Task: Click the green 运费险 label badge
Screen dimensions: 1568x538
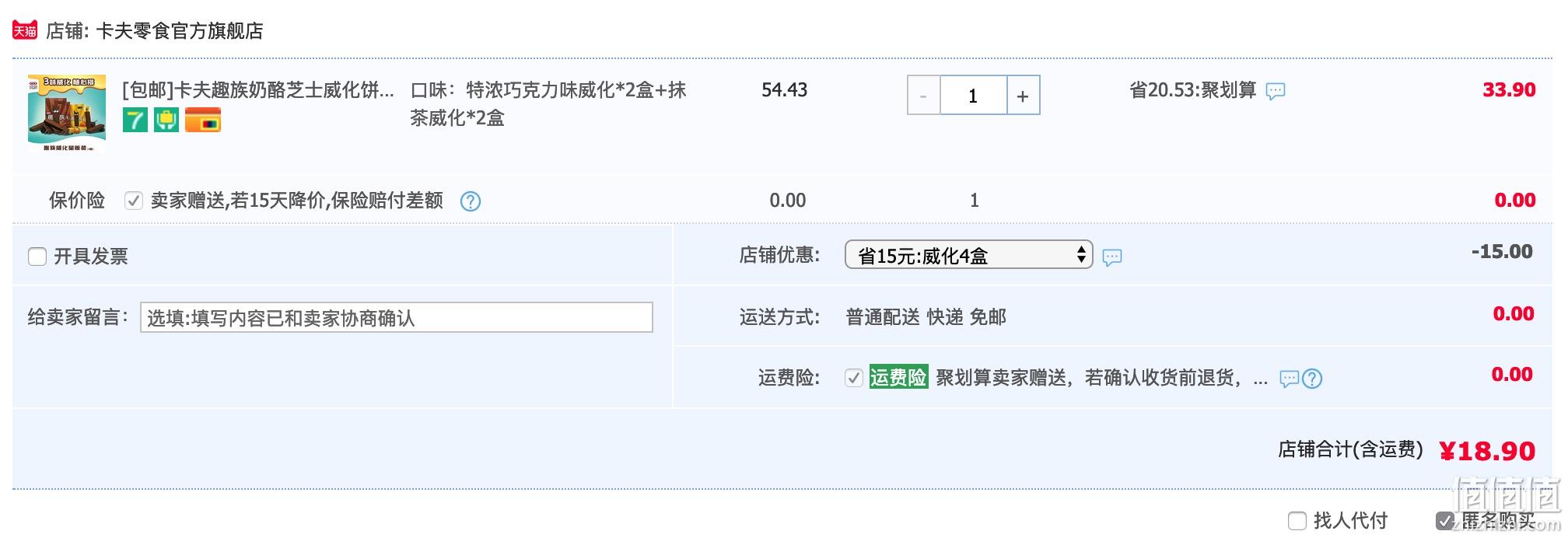Action: [898, 377]
